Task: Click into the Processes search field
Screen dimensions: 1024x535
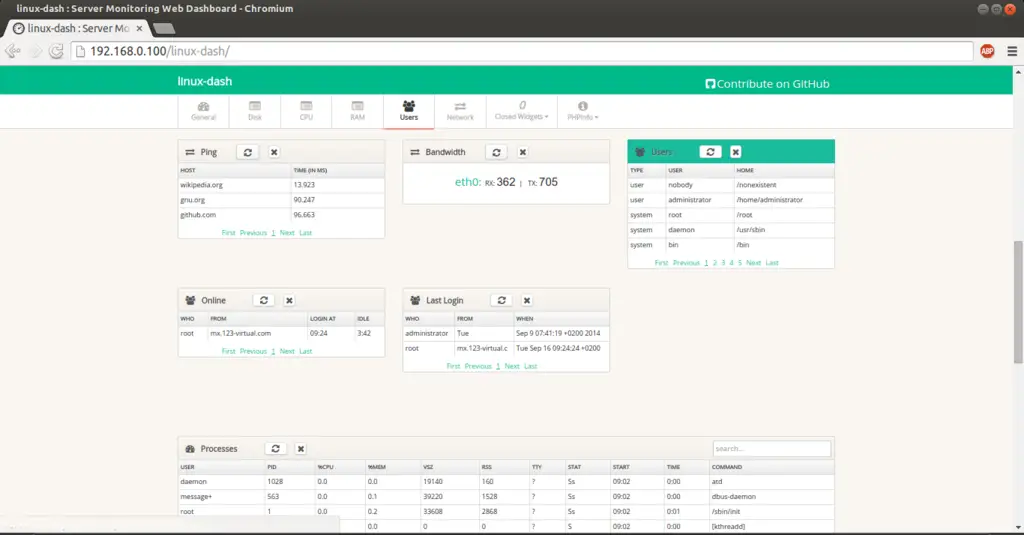Action: 771,449
